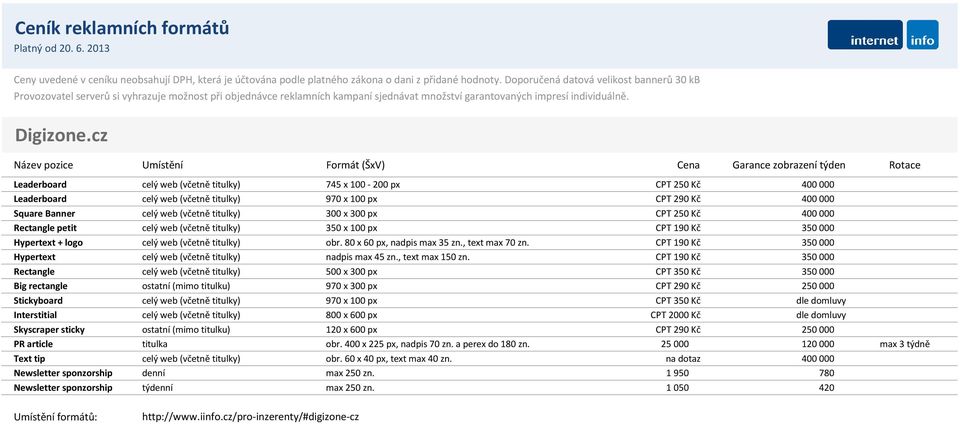Viewport: 960px width, 424px height.
Task: Click the 'Cena' column header
Action: [x=688, y=165]
